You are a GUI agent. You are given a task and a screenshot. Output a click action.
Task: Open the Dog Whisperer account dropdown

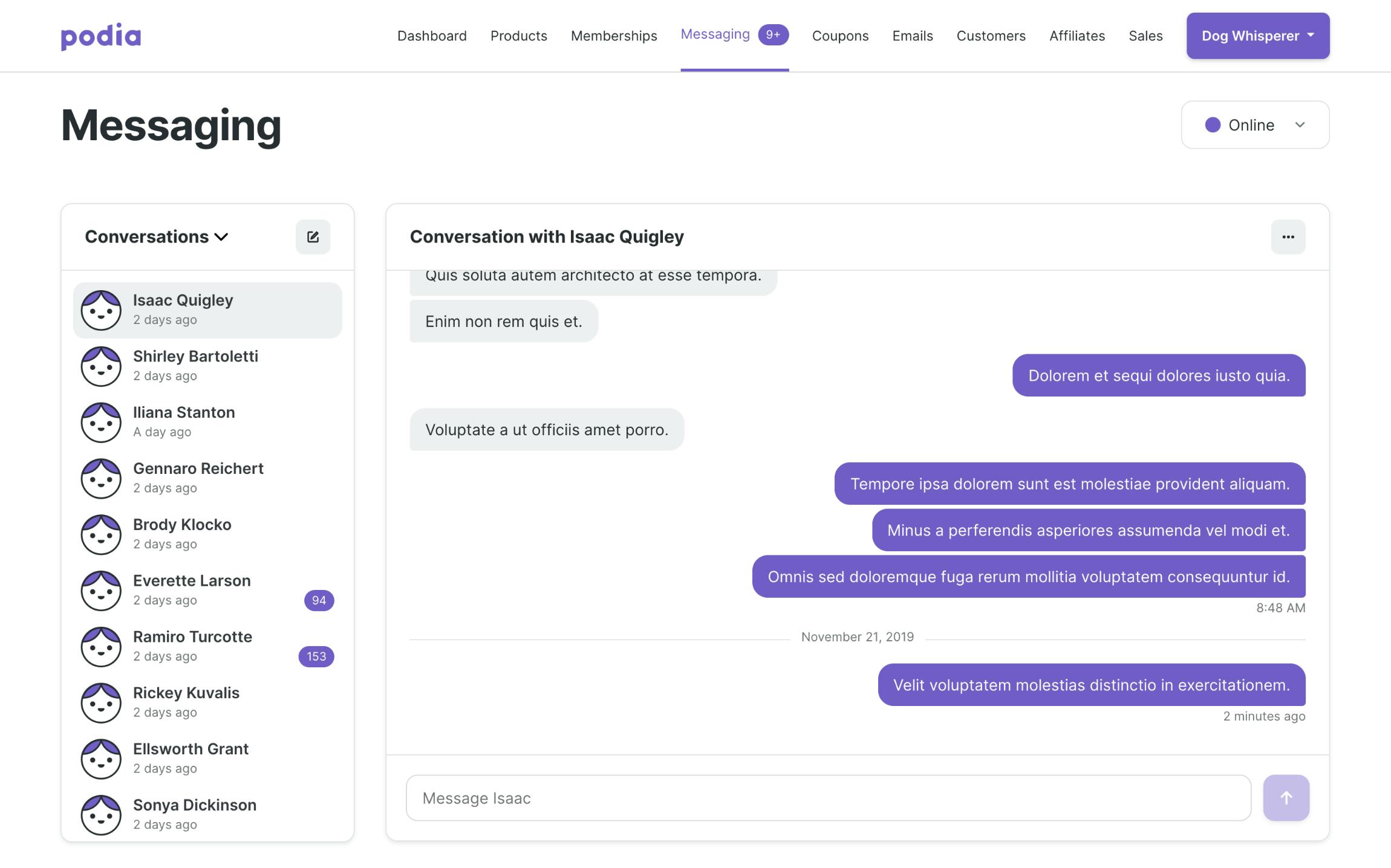click(1258, 36)
